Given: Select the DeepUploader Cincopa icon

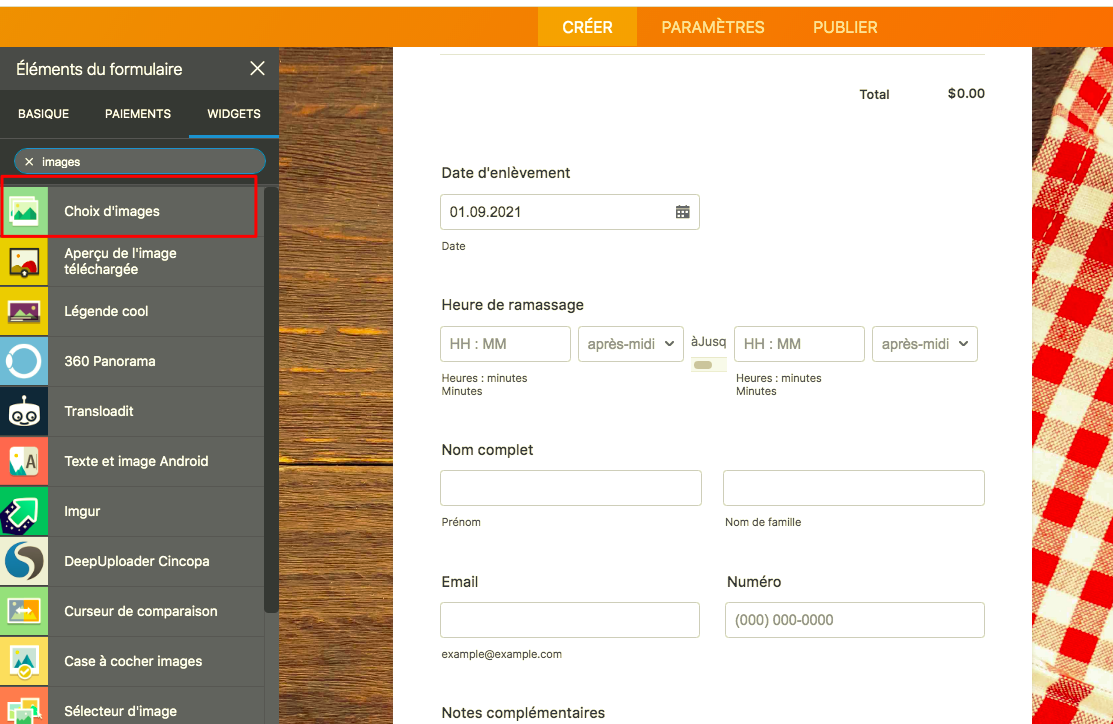Looking at the screenshot, I should point(24,561).
